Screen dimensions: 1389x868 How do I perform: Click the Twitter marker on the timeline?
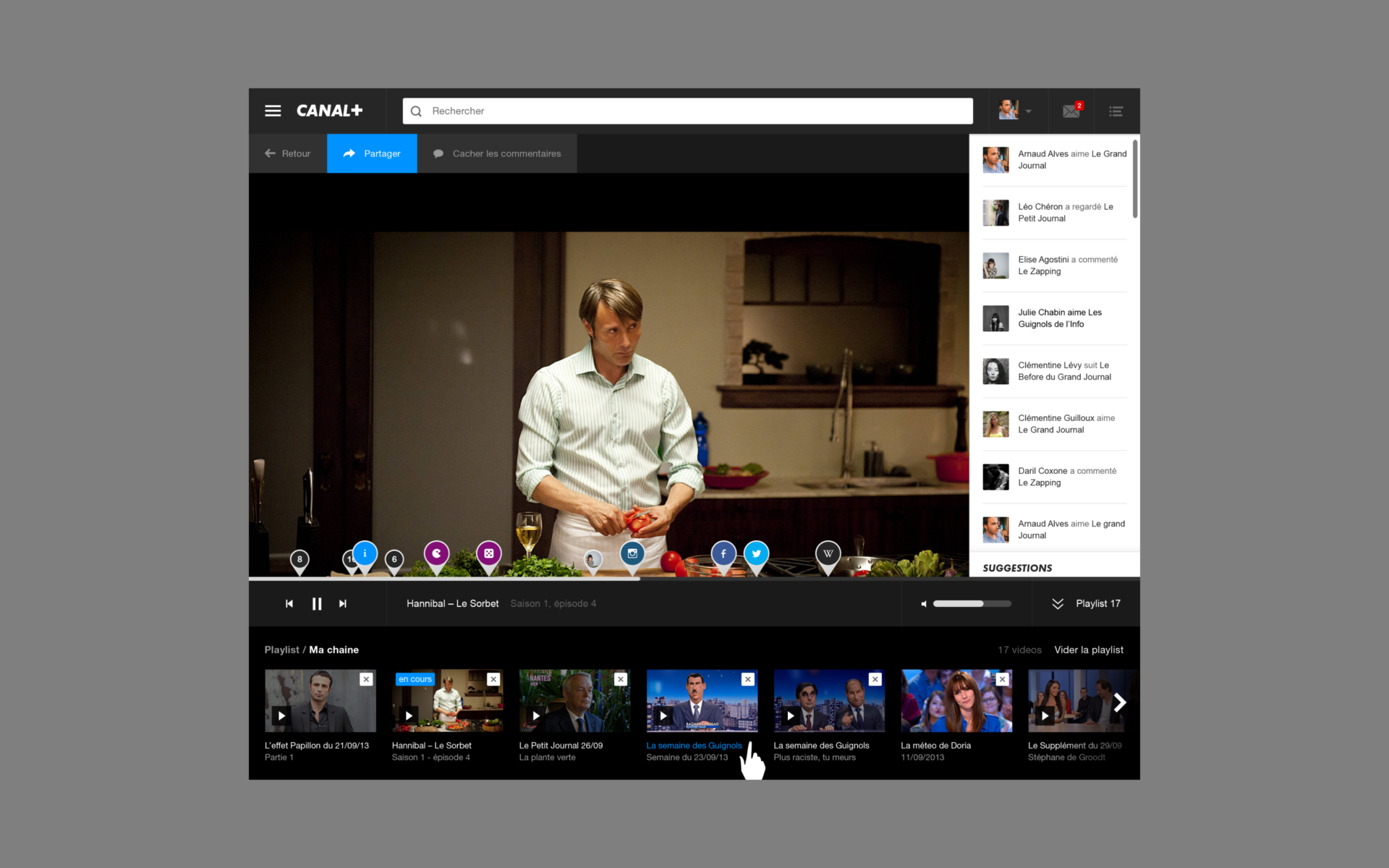(x=756, y=554)
